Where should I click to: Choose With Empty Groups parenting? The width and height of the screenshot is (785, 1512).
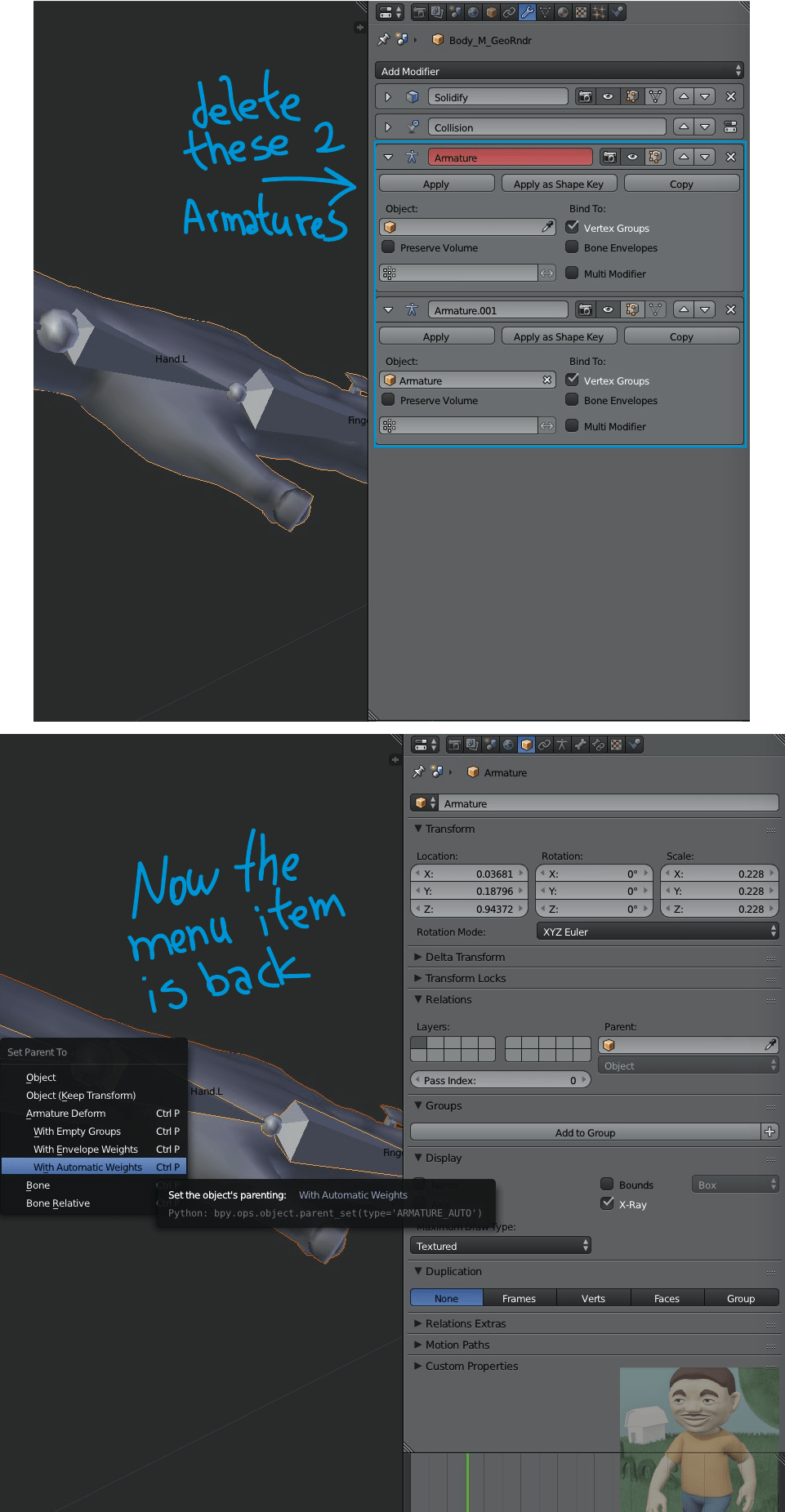pos(94,1131)
